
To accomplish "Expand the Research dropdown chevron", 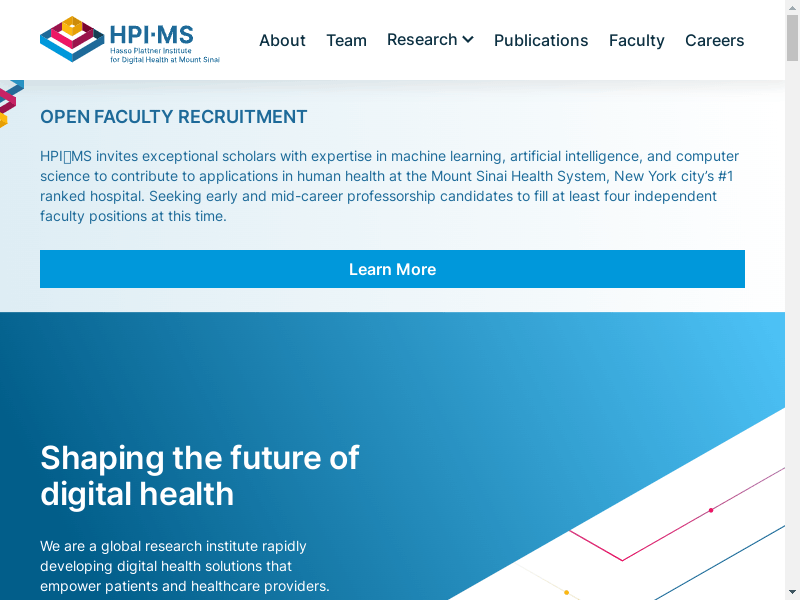I will click(468, 39).
